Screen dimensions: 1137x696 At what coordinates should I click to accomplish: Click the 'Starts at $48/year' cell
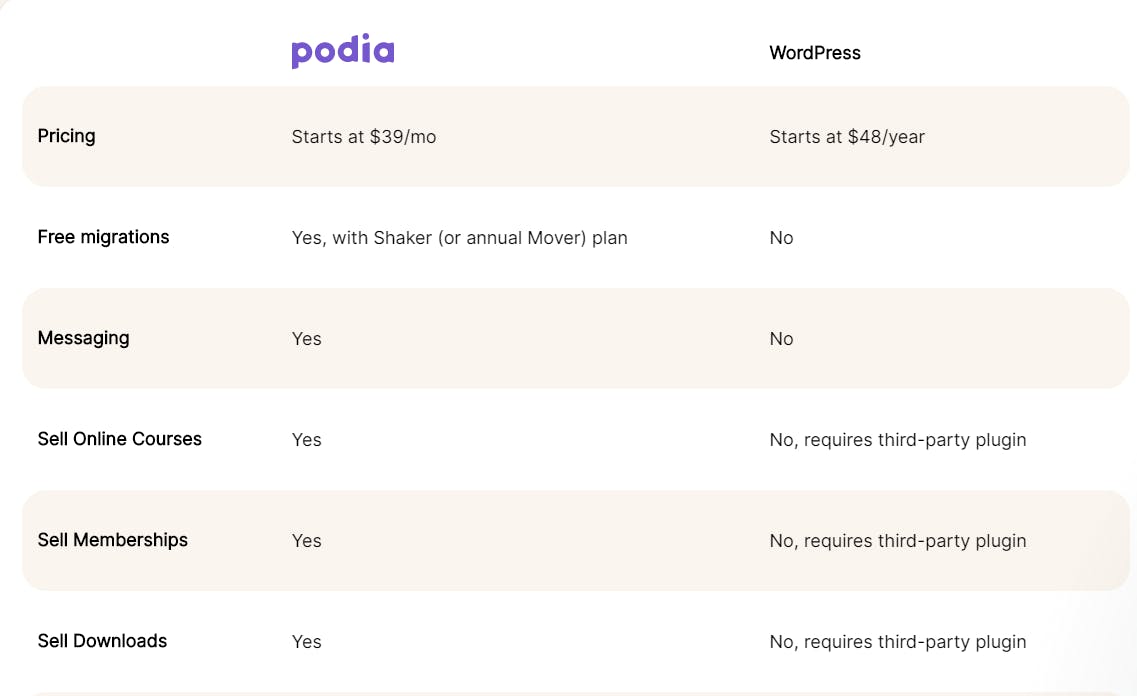tap(847, 137)
